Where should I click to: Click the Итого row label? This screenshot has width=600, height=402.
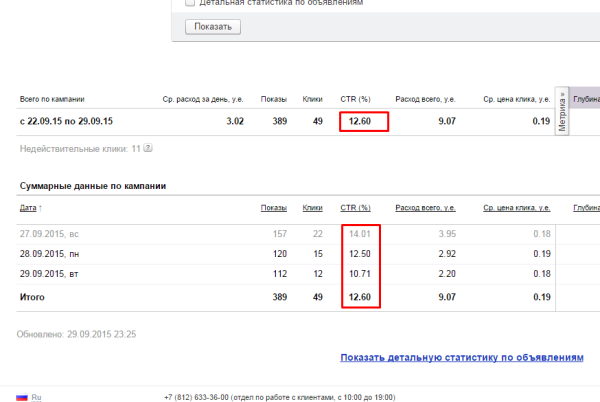[x=32, y=297]
